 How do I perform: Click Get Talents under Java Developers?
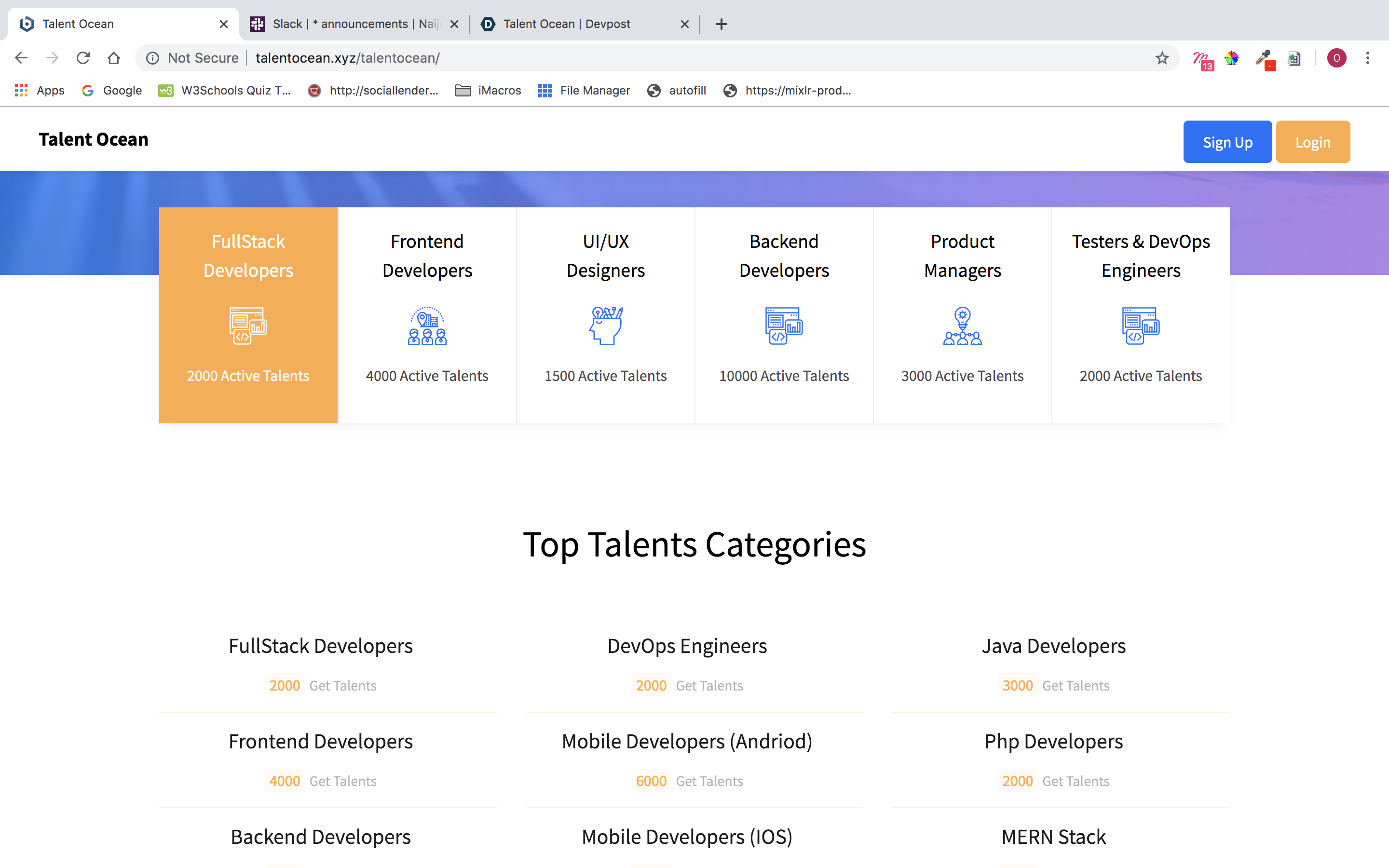[1075, 685]
